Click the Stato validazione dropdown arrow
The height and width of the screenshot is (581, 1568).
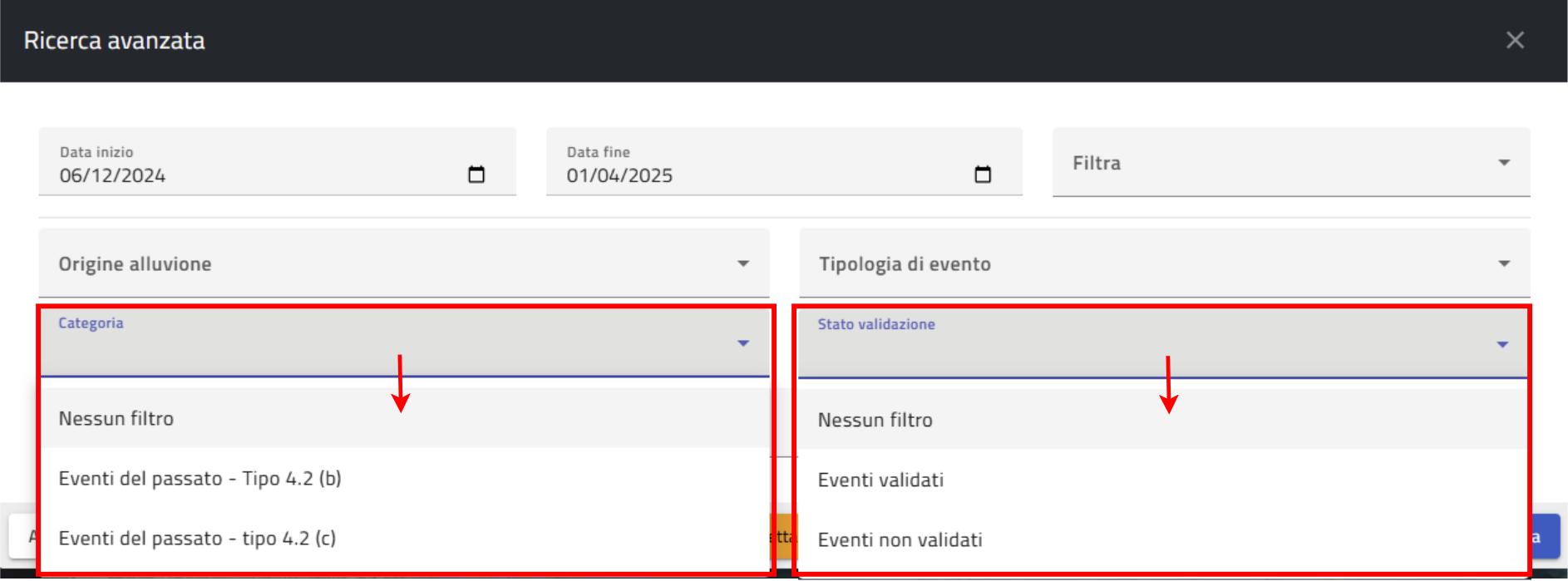(1502, 344)
